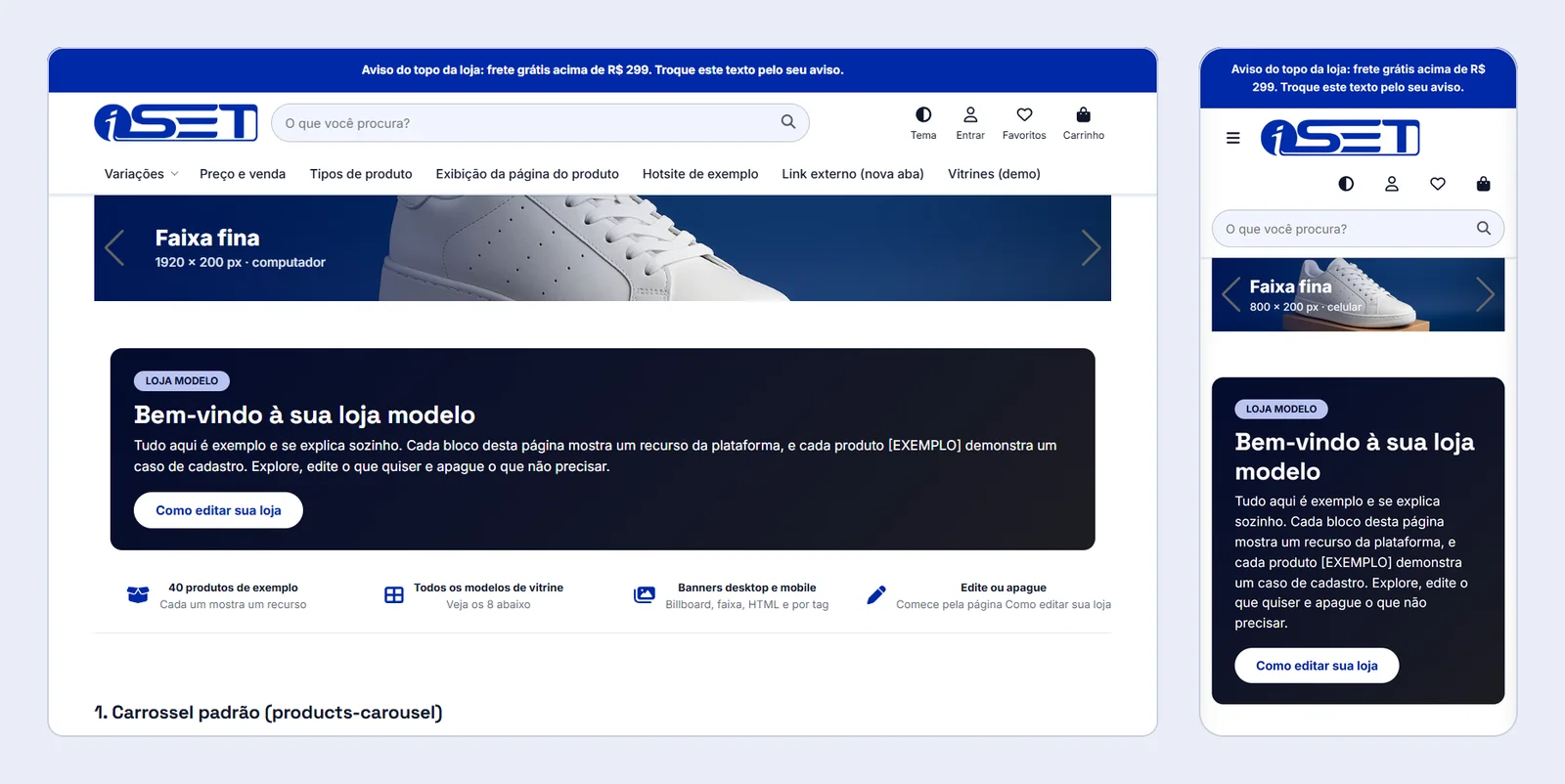The image size is (1565, 784).
Task: Click the box icon beside 40 produtos de exemplo
Action: coord(138,595)
